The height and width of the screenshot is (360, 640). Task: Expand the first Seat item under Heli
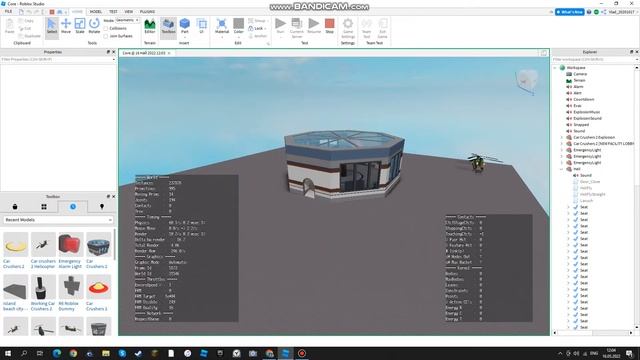[x=569, y=207]
